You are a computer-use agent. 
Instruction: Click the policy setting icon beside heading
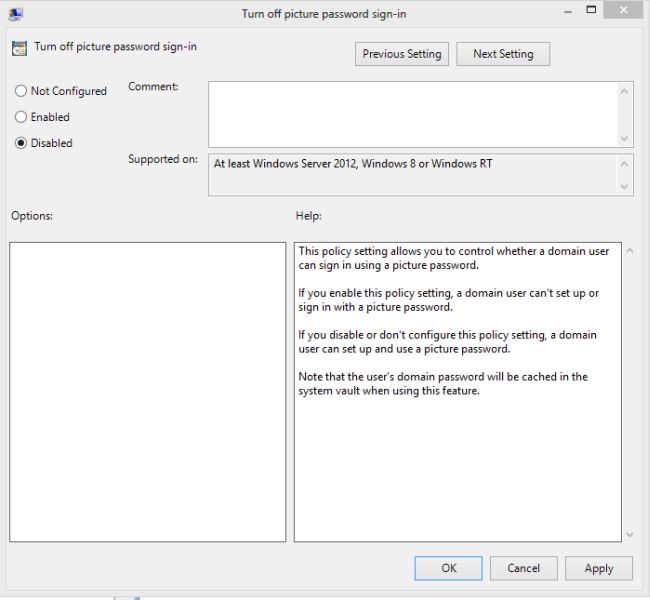click(19, 48)
